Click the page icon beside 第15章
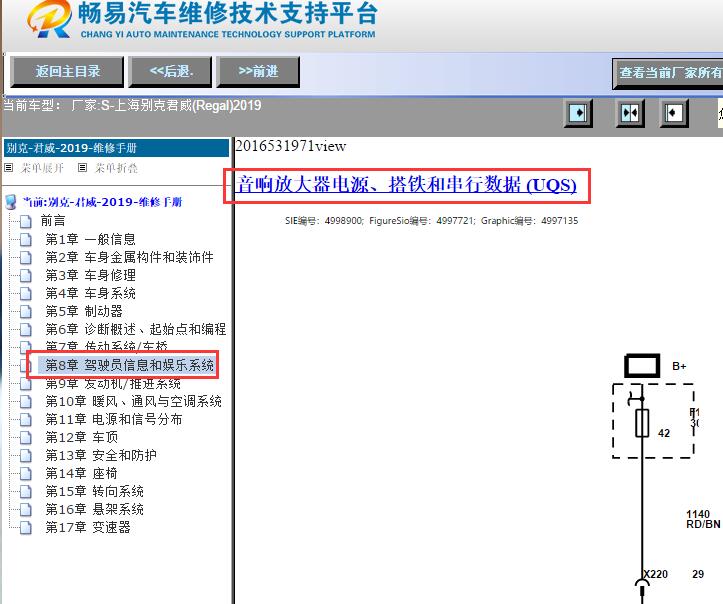Image resolution: width=723 pixels, height=604 pixels. coord(26,492)
